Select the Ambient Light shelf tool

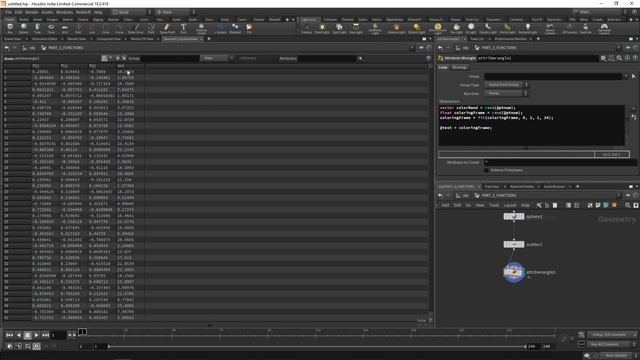(x=528, y=28)
